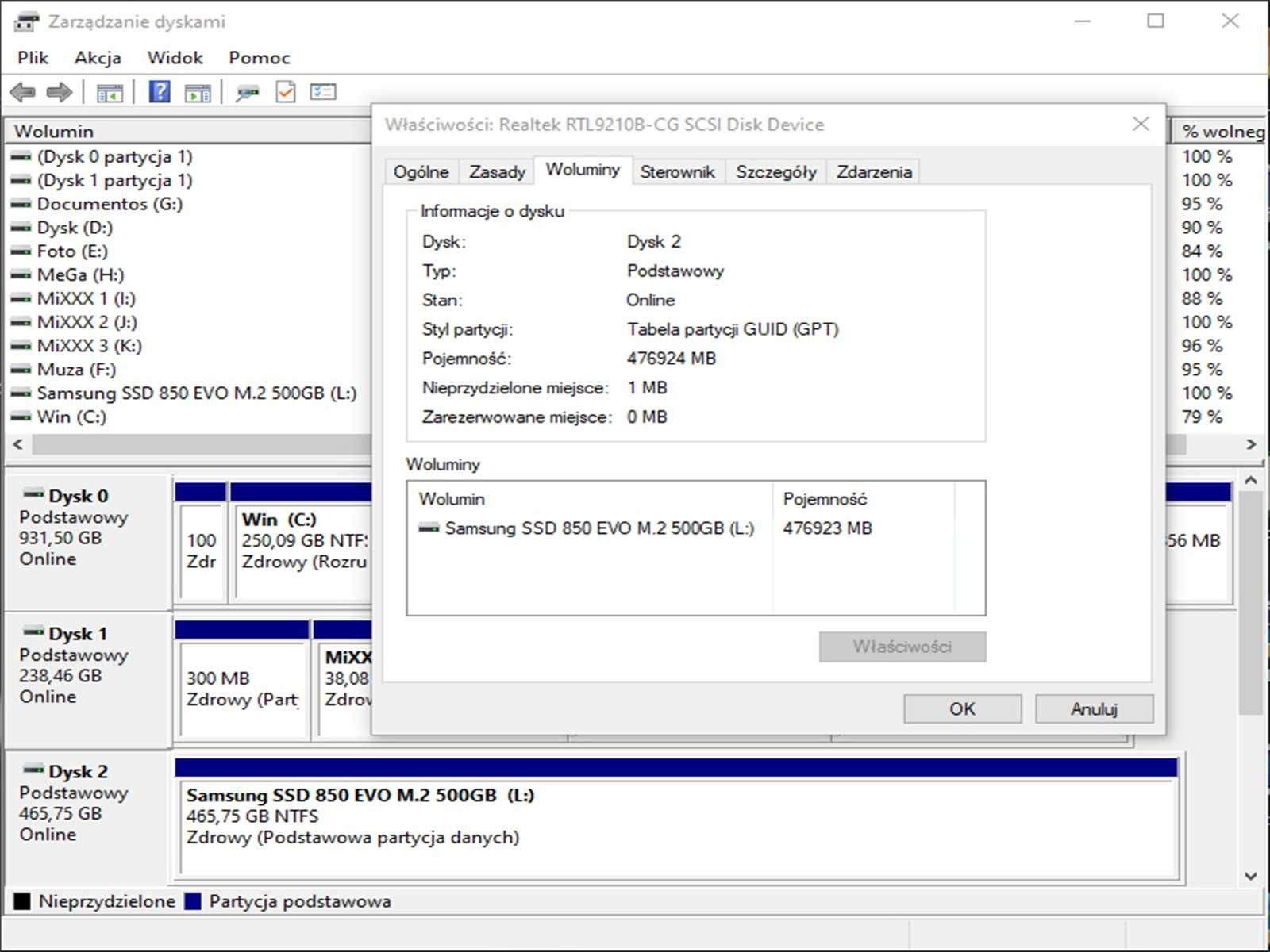Click the Forward arrow toolbar icon

pyautogui.click(x=60, y=93)
